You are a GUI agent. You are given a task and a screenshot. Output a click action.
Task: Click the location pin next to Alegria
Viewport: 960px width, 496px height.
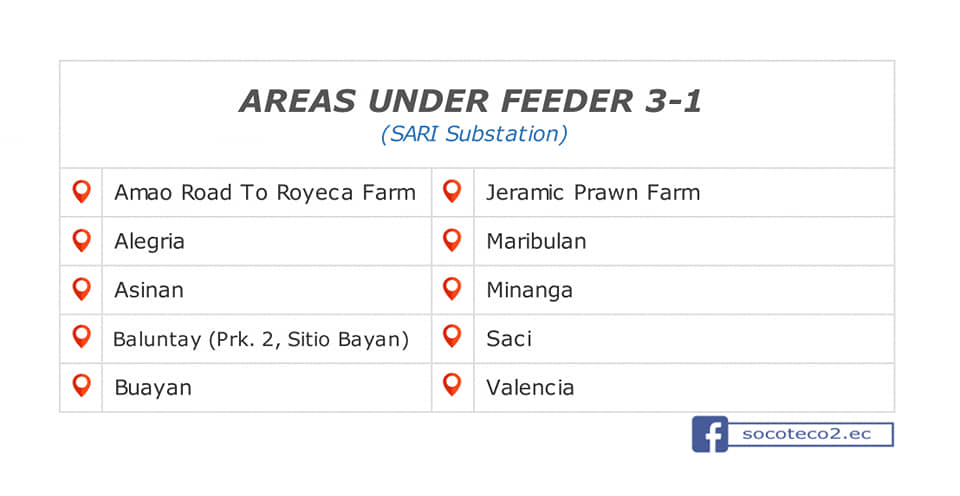pos(81,241)
